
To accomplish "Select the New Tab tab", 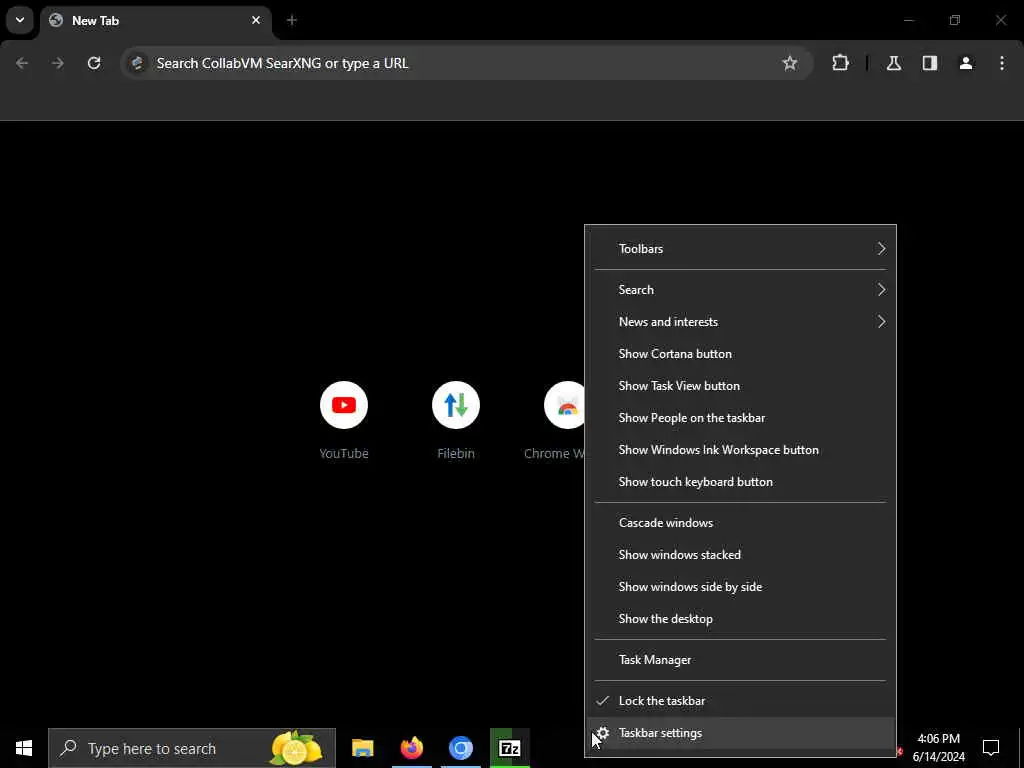I will point(155,21).
